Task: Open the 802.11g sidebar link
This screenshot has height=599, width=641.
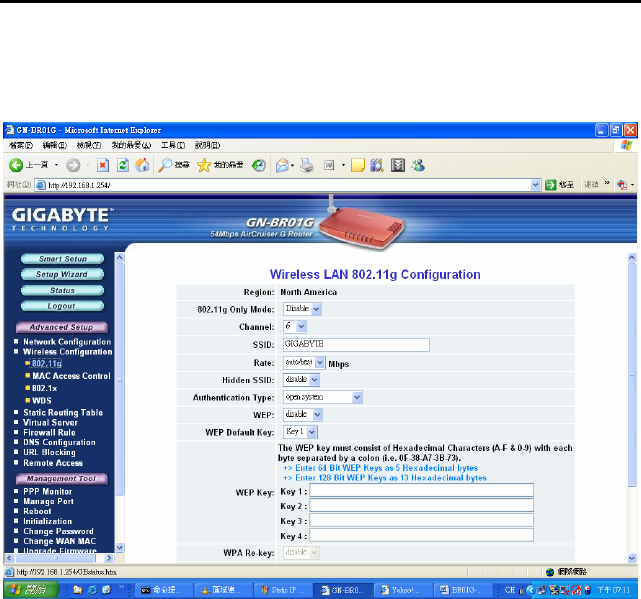Action: [47, 363]
